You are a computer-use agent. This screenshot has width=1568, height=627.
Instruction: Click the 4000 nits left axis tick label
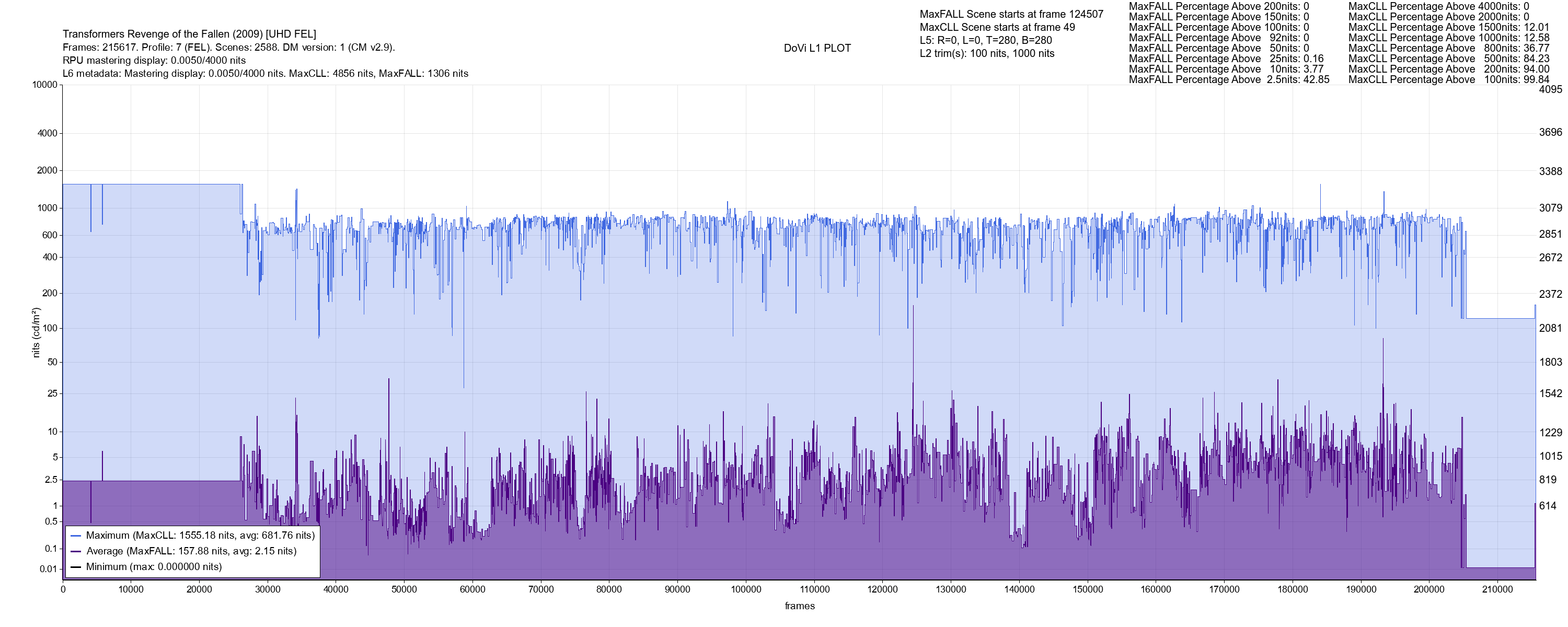tap(47, 133)
